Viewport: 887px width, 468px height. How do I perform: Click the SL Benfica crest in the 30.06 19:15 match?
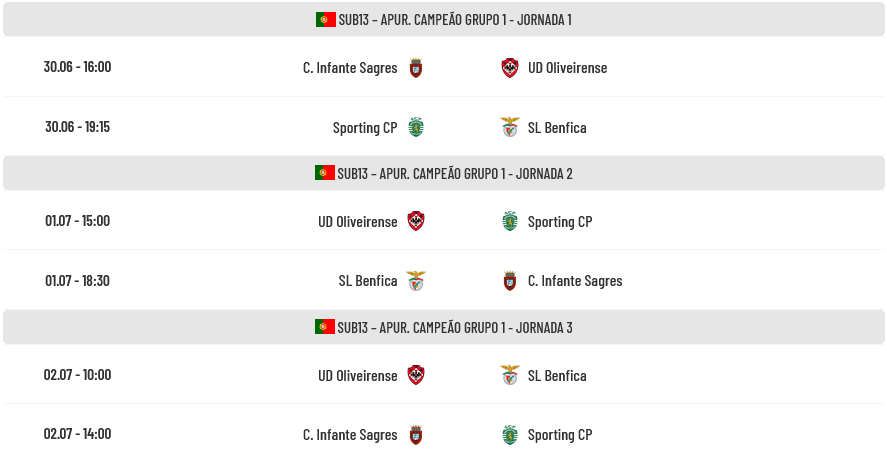510,127
